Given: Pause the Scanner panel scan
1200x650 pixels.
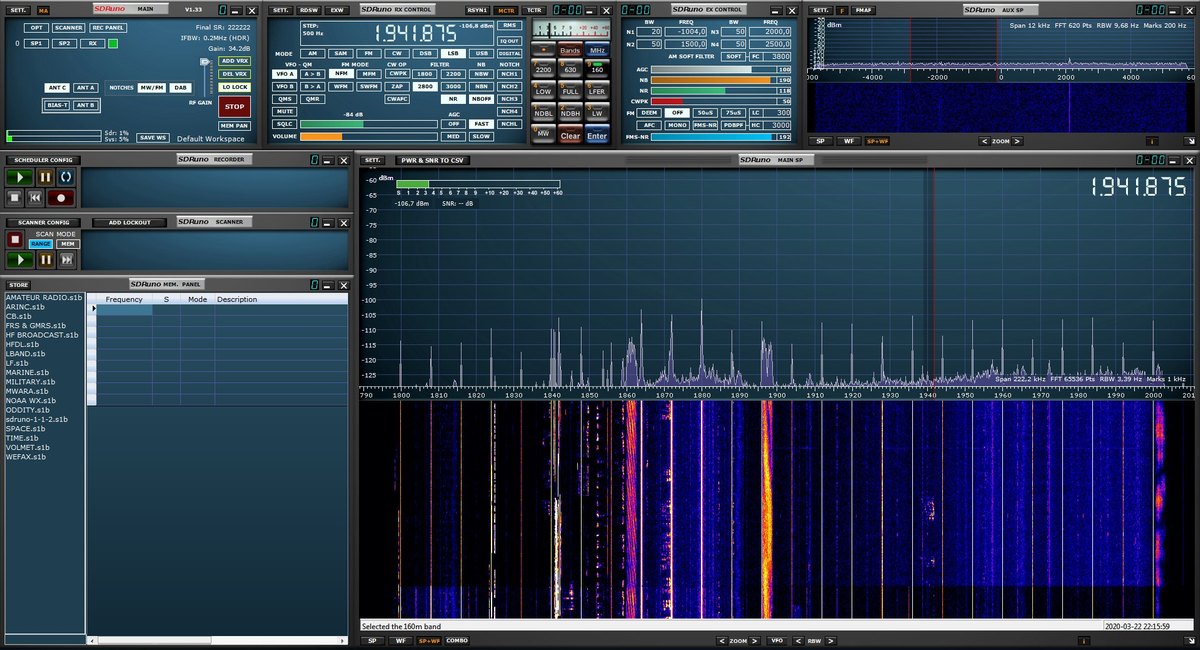Looking at the screenshot, I should pos(45,259).
